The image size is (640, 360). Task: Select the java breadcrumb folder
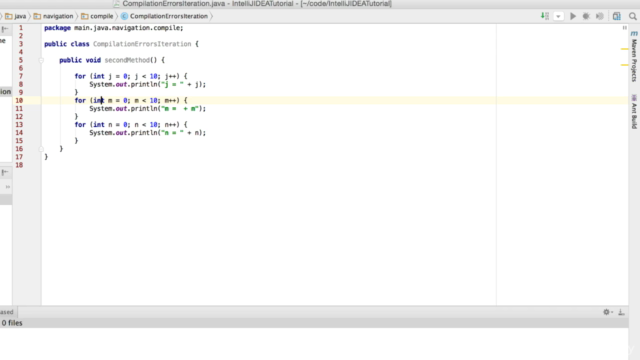tap(16, 16)
